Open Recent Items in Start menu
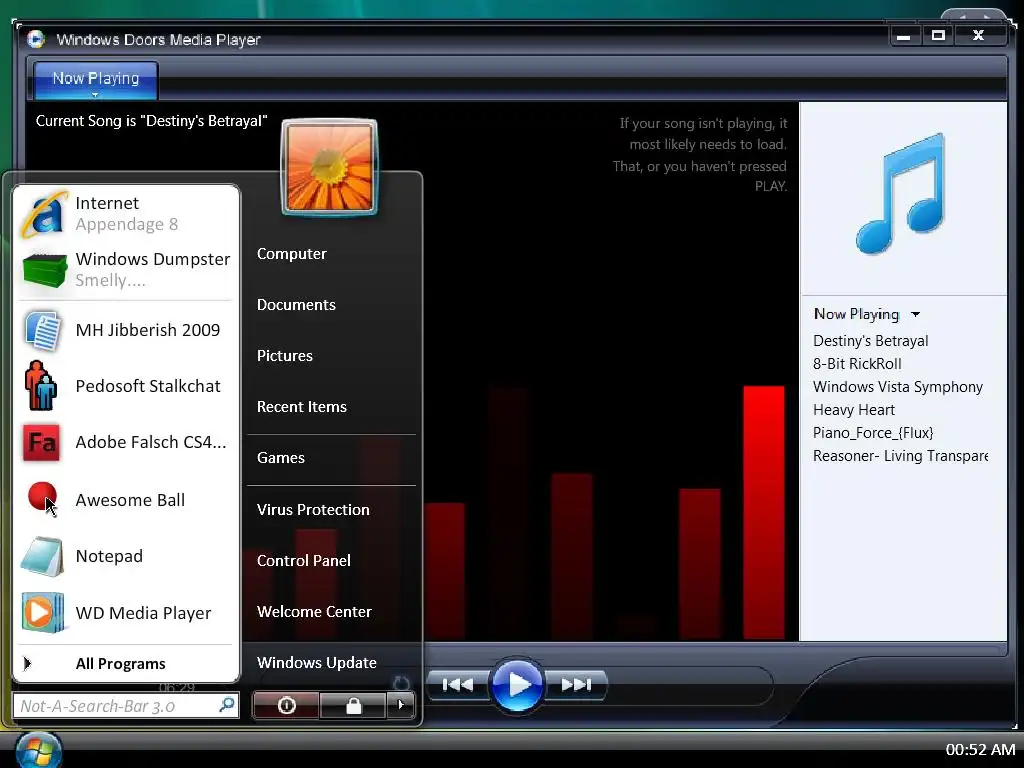The height and width of the screenshot is (768, 1024). click(x=301, y=406)
